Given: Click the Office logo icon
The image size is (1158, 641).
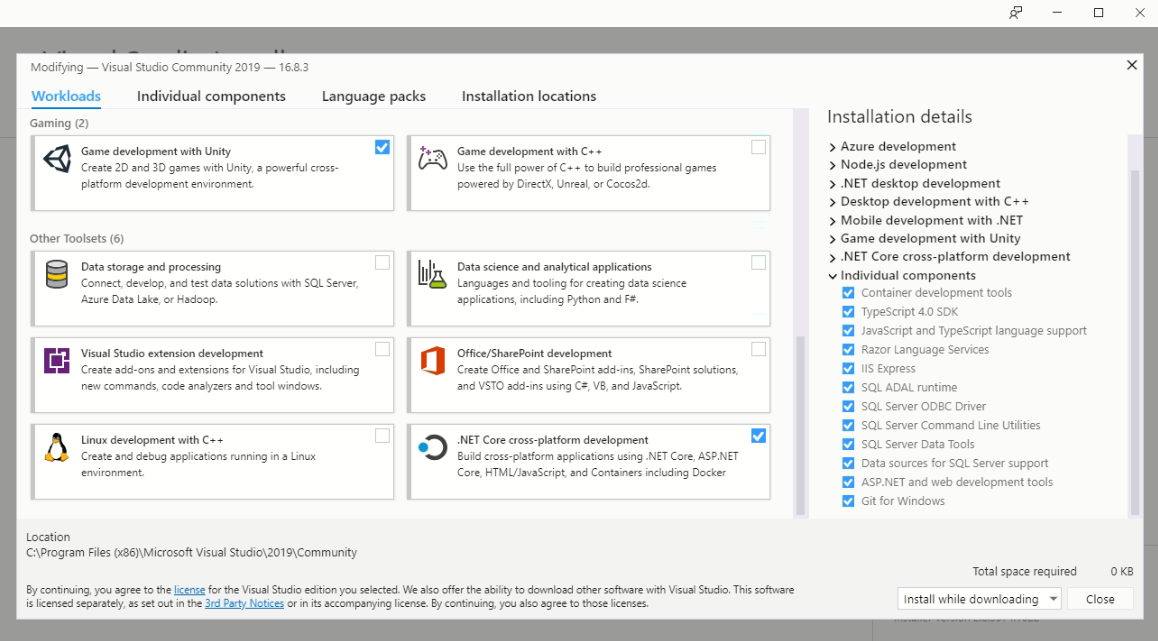Looking at the screenshot, I should [433, 360].
